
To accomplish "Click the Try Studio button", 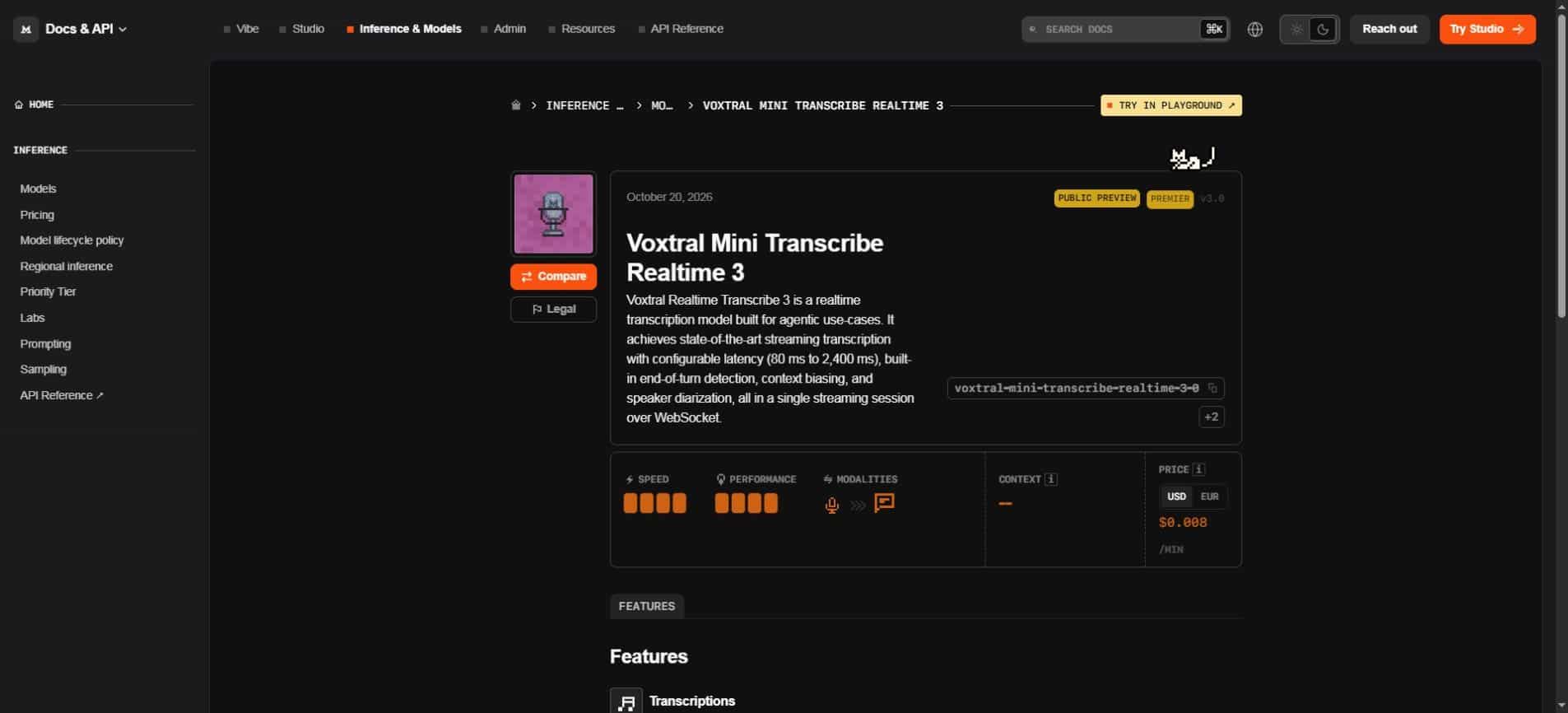I will pyautogui.click(x=1487, y=29).
